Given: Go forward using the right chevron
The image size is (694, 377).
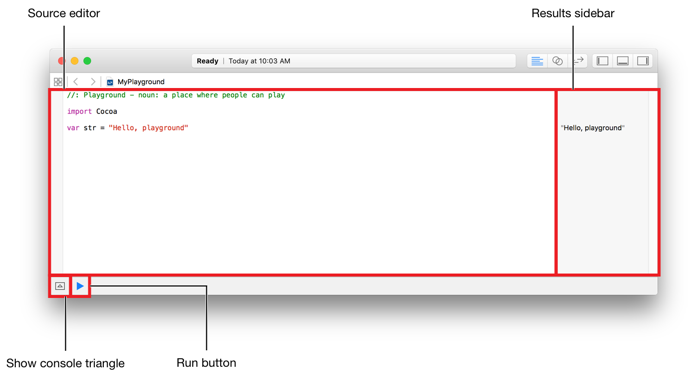Looking at the screenshot, I should (x=93, y=82).
